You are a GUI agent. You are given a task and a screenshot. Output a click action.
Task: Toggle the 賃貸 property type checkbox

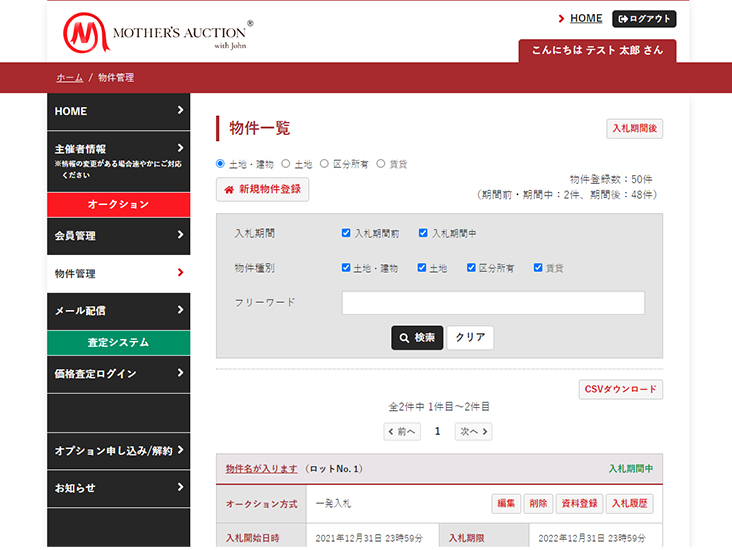[x=538, y=268]
